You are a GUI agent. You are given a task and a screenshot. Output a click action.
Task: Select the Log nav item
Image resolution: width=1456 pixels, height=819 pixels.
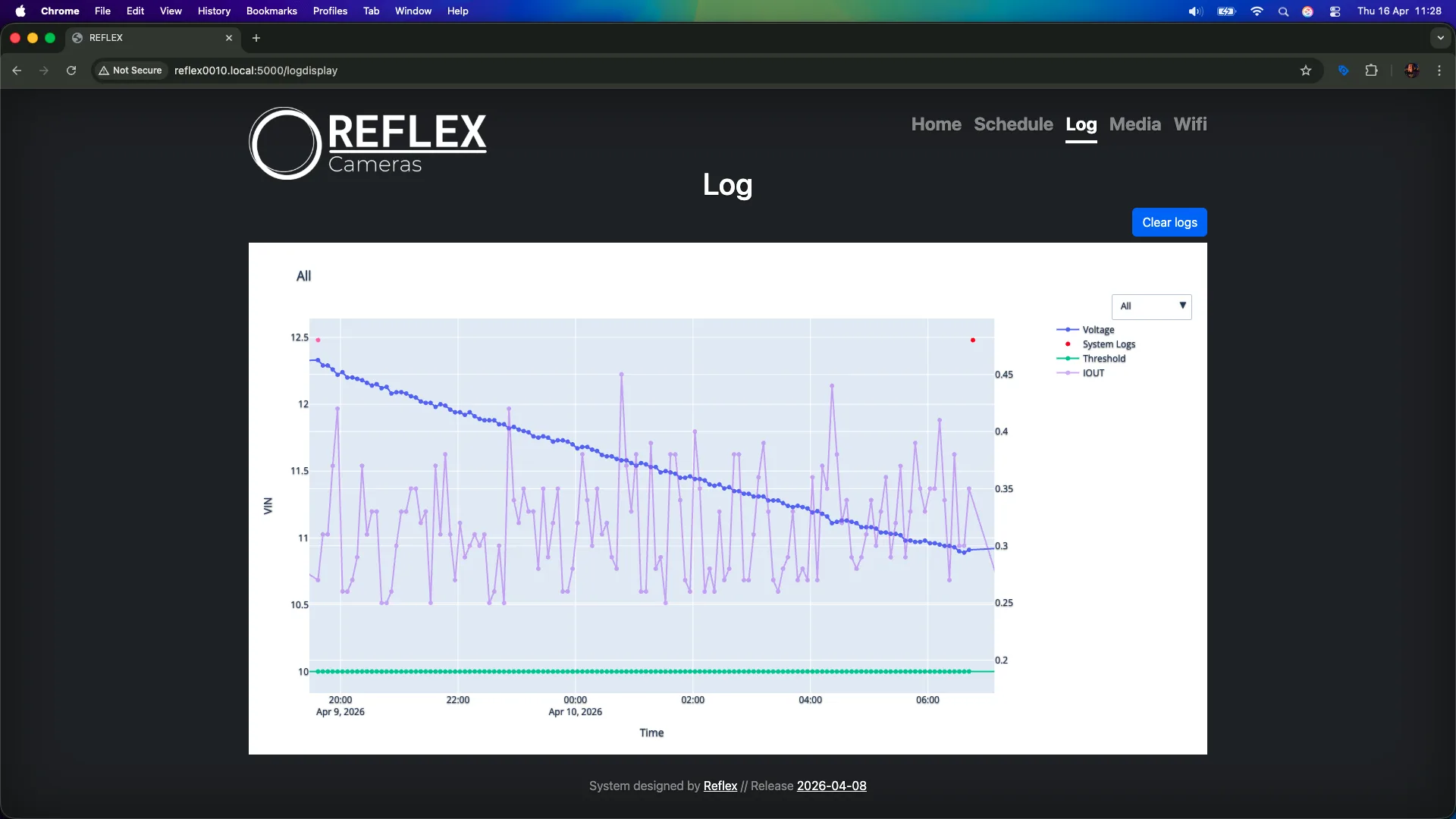click(x=1081, y=125)
